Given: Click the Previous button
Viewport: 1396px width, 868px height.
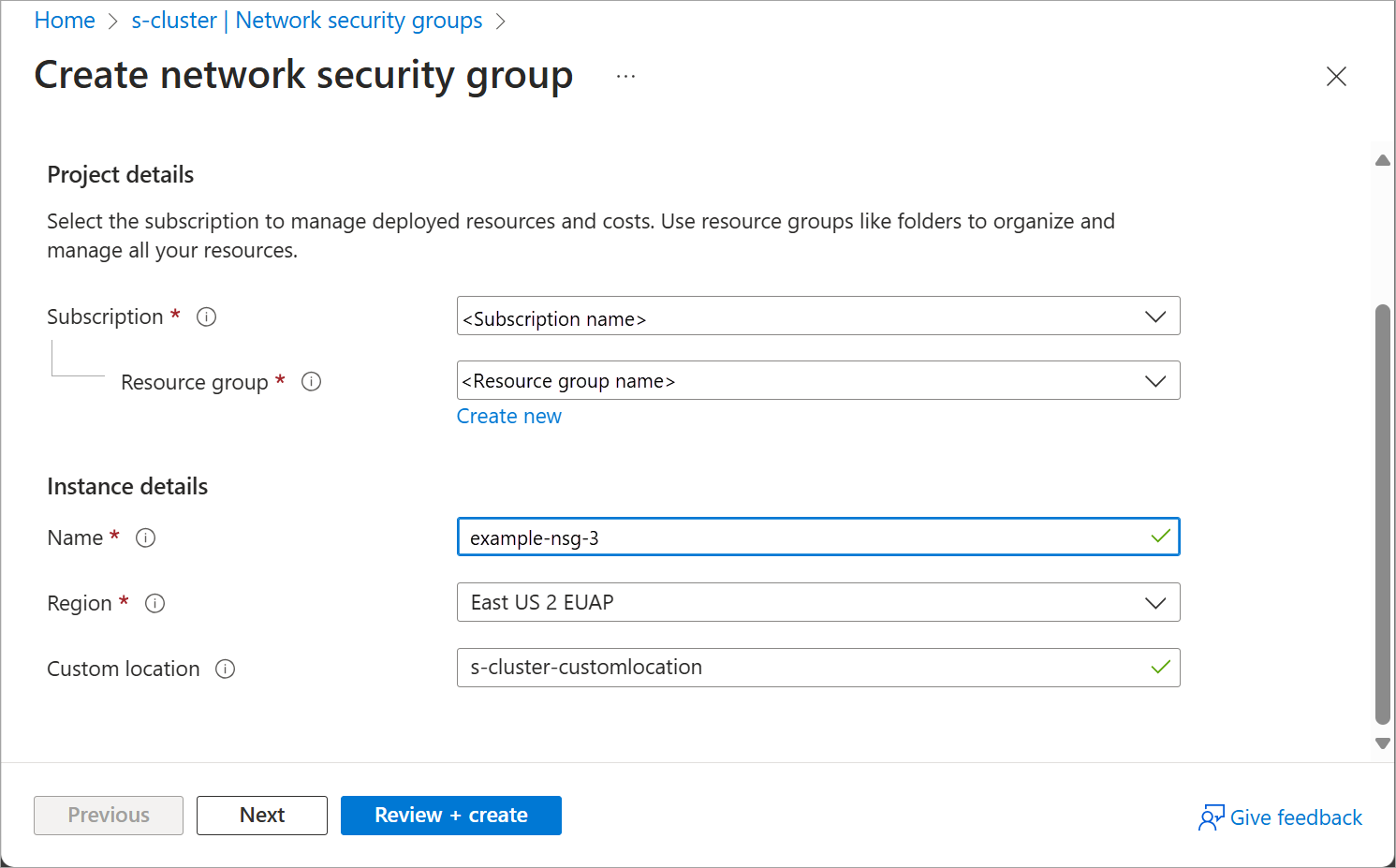Looking at the screenshot, I should 109,816.
